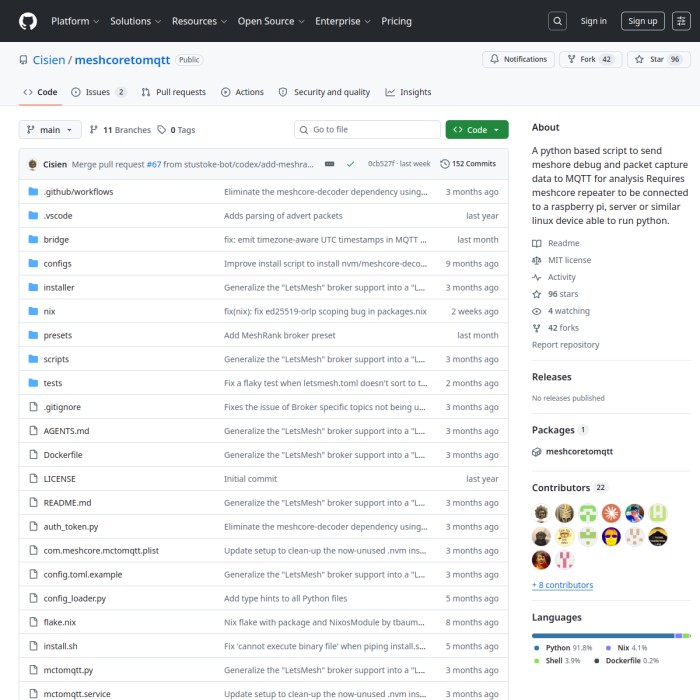View the green check status of latest commit
Viewport: 700px width, 700px height.
[350, 164]
